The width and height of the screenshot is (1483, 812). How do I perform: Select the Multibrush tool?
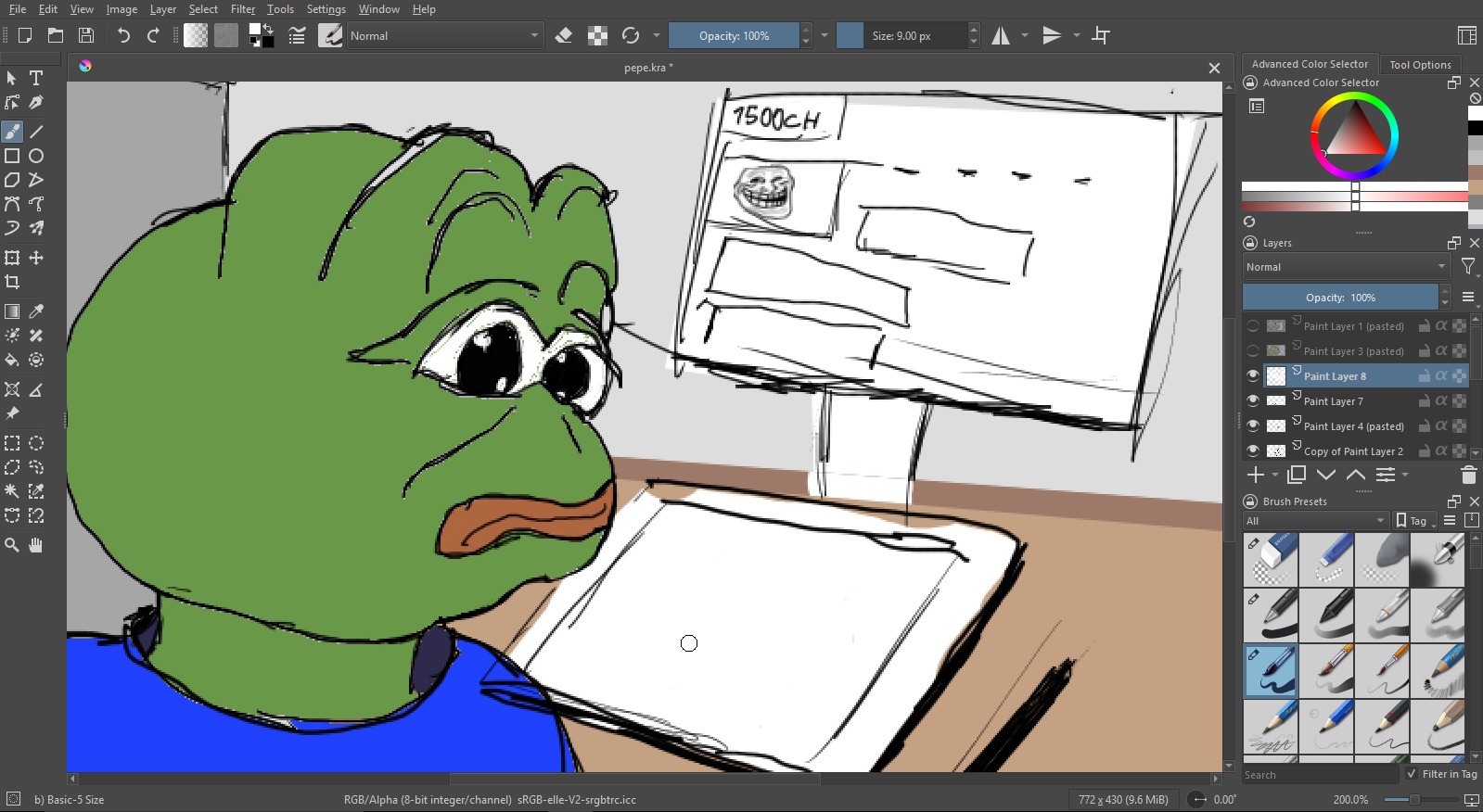click(36, 228)
